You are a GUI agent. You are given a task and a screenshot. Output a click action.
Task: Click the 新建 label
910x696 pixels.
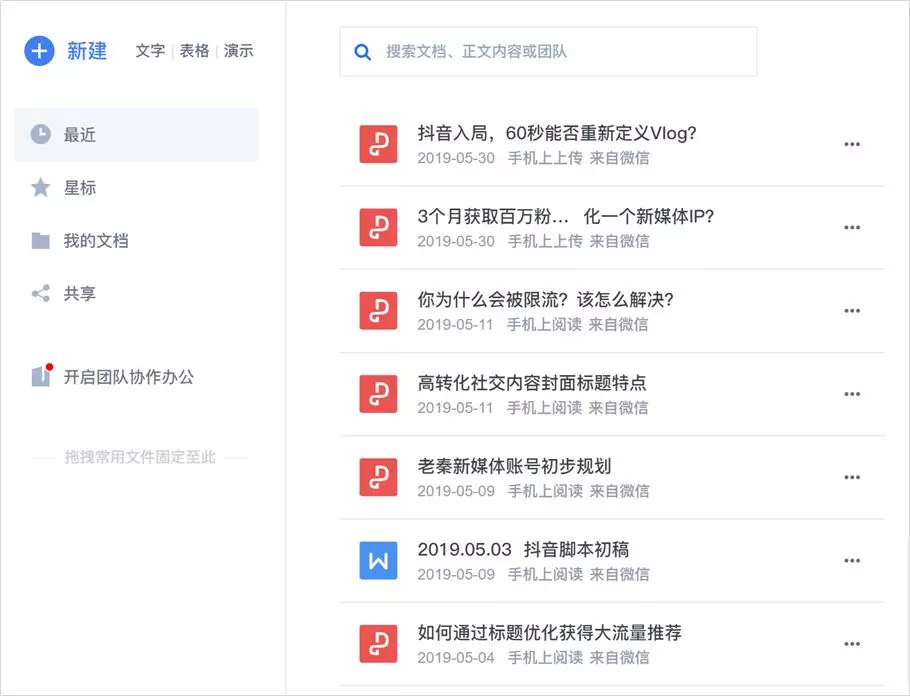[x=87, y=51]
